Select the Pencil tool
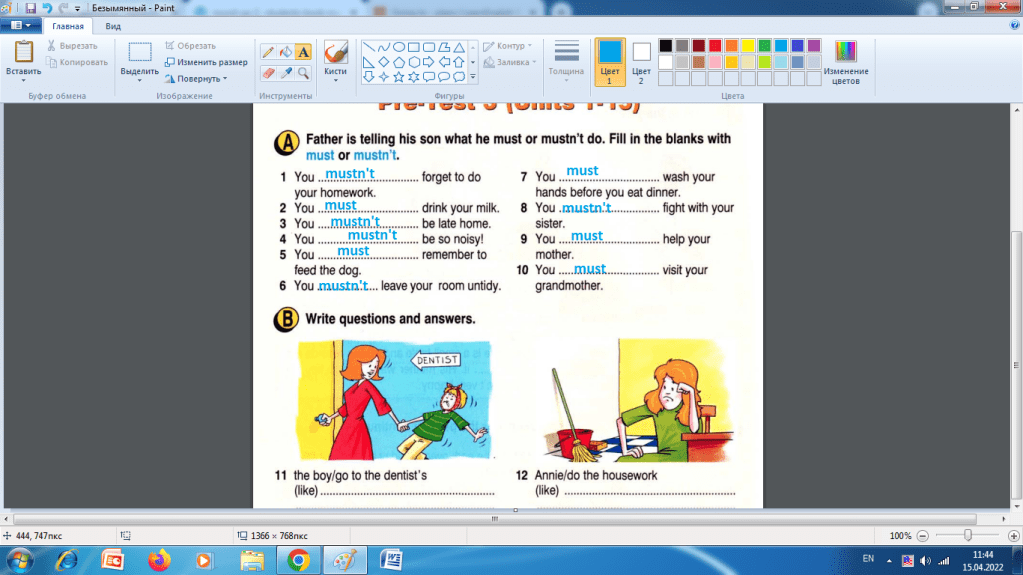 coord(268,51)
